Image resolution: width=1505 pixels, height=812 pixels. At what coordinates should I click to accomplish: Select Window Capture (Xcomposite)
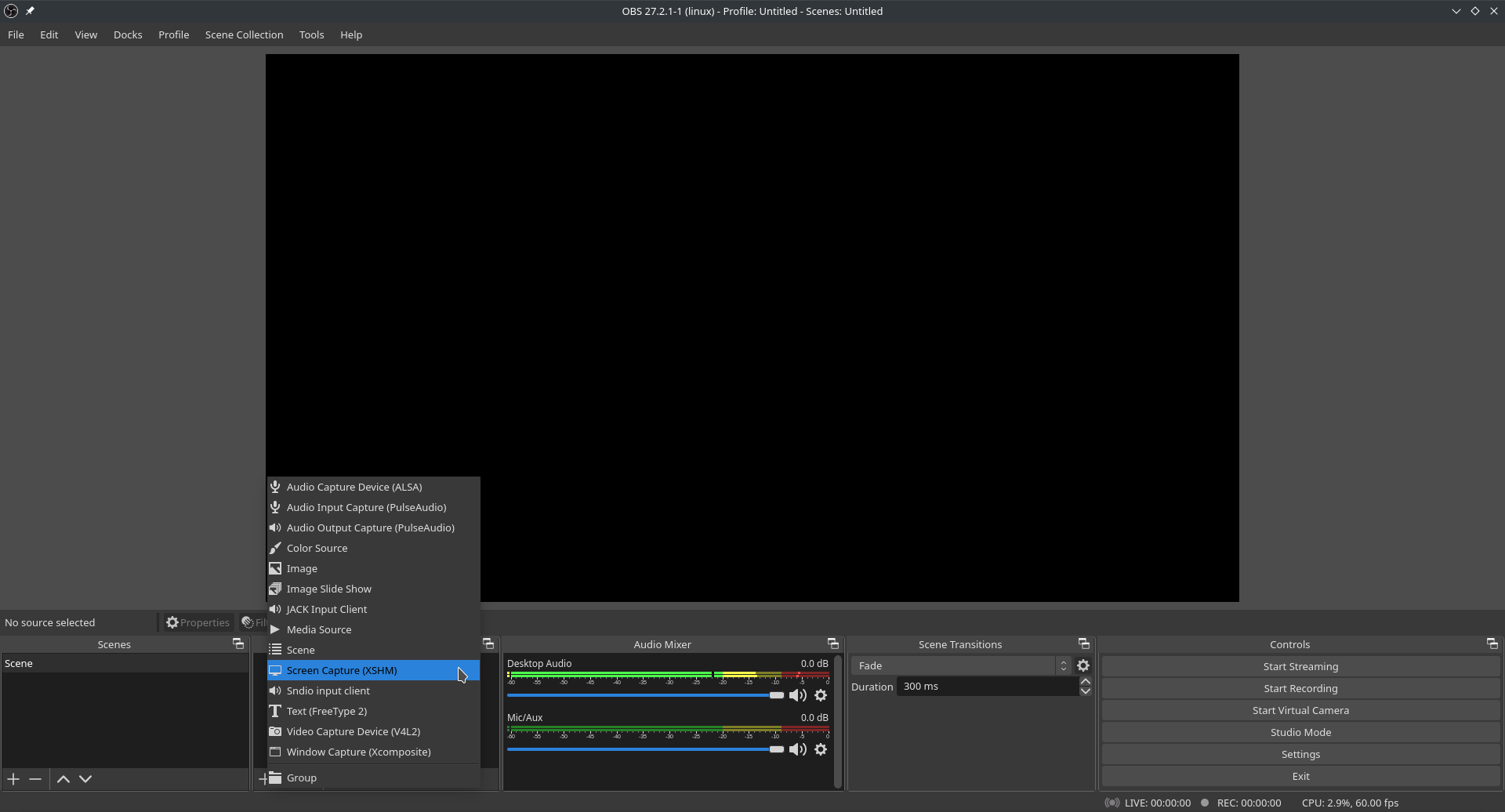[373, 752]
